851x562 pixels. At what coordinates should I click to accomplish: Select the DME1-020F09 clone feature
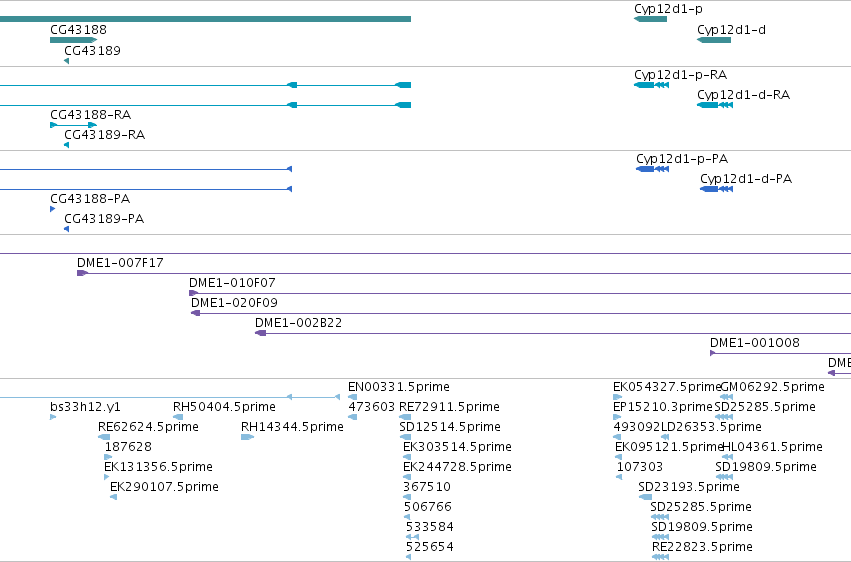coord(521,314)
